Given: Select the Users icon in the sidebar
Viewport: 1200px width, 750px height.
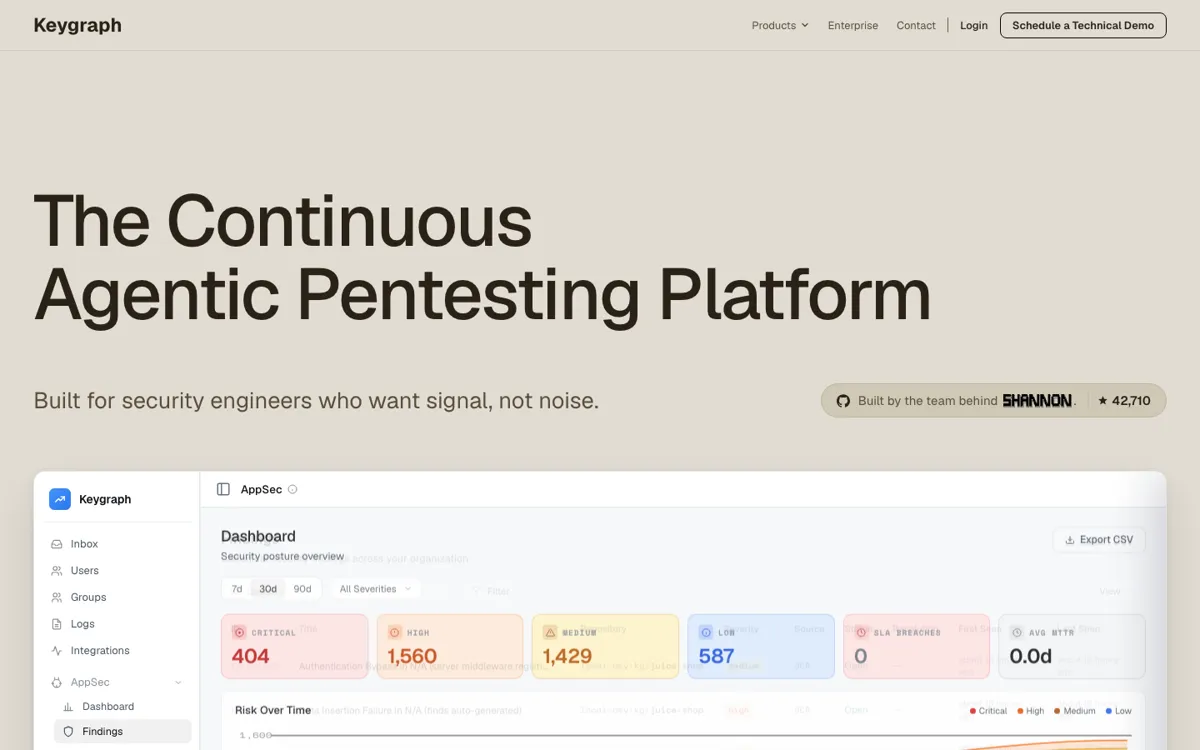Looking at the screenshot, I should pos(57,571).
